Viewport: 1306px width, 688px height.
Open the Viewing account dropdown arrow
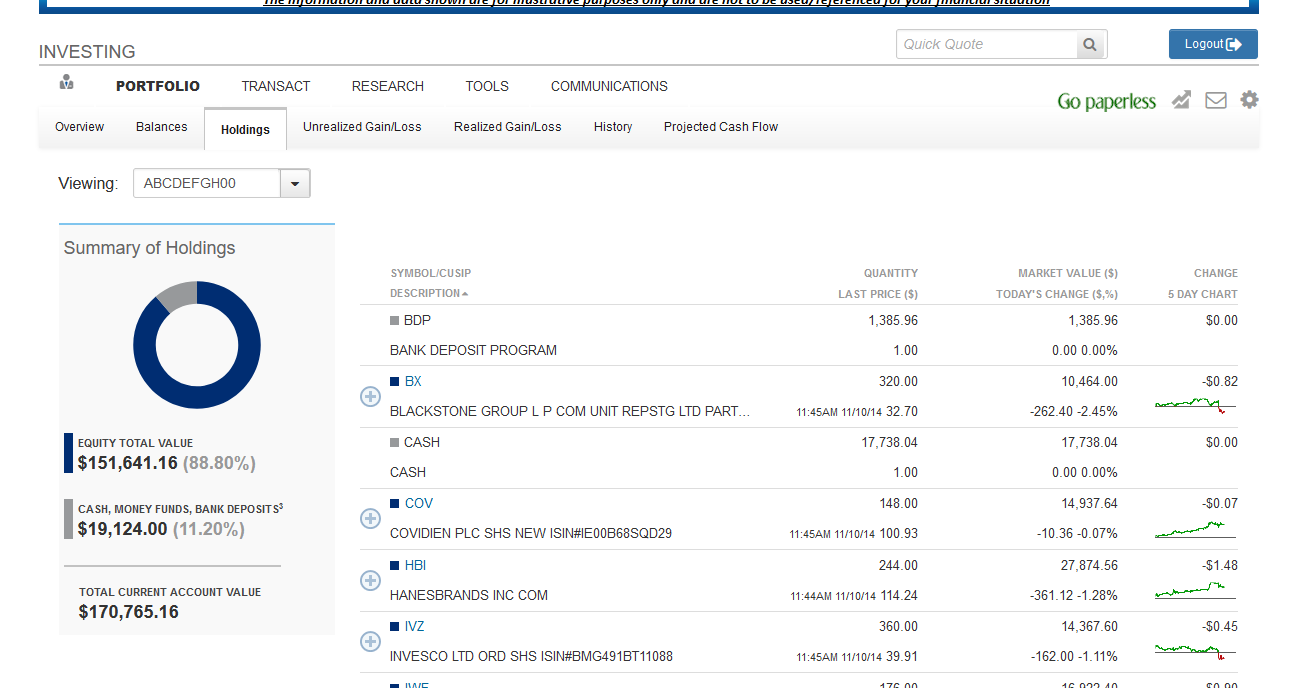[x=295, y=184]
